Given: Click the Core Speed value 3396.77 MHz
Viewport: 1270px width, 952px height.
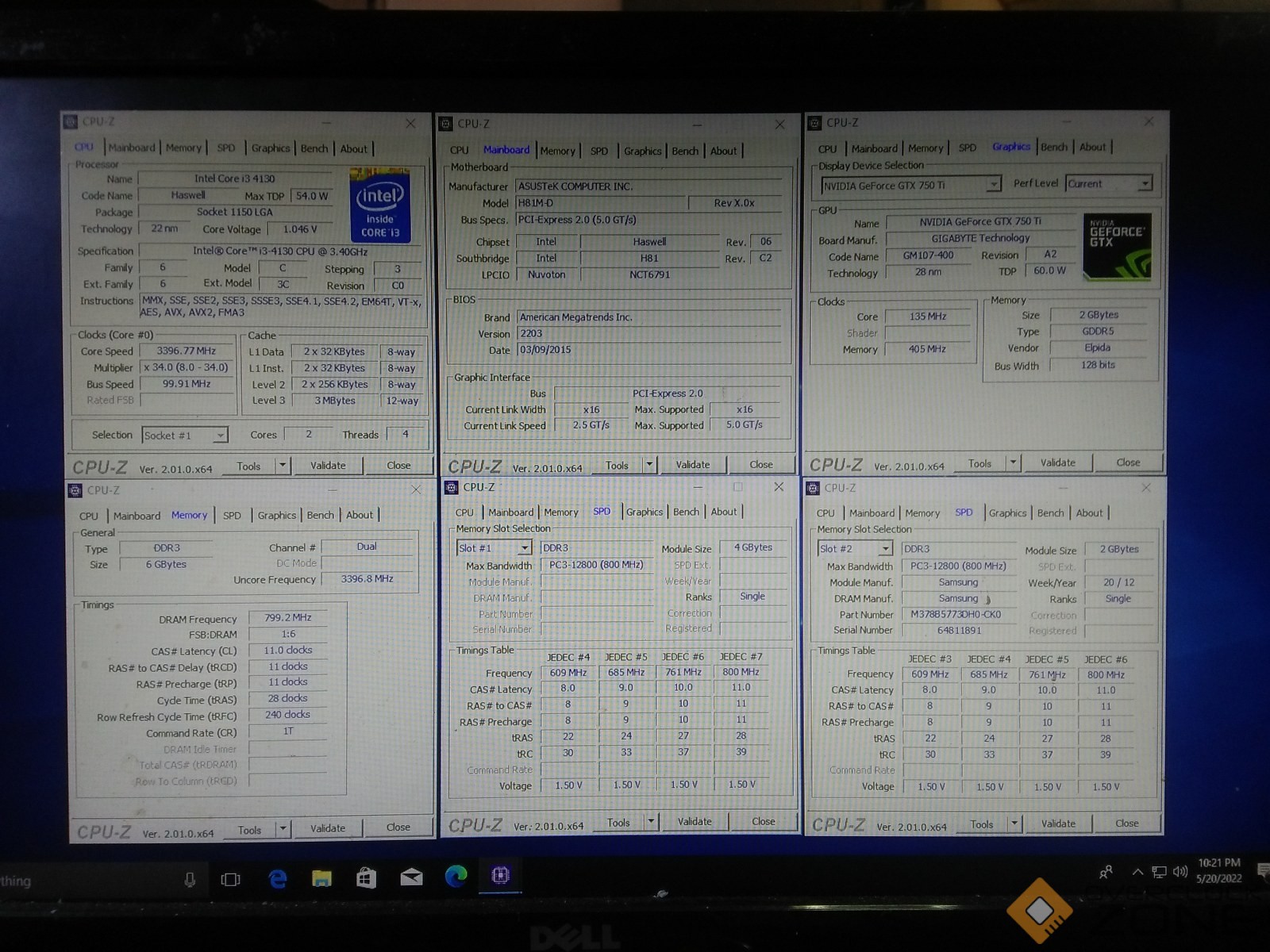Looking at the screenshot, I should pos(186,351).
